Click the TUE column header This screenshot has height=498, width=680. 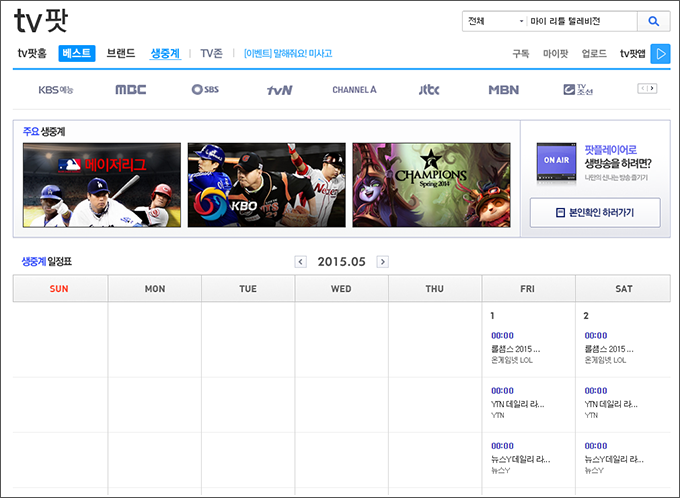click(x=248, y=288)
